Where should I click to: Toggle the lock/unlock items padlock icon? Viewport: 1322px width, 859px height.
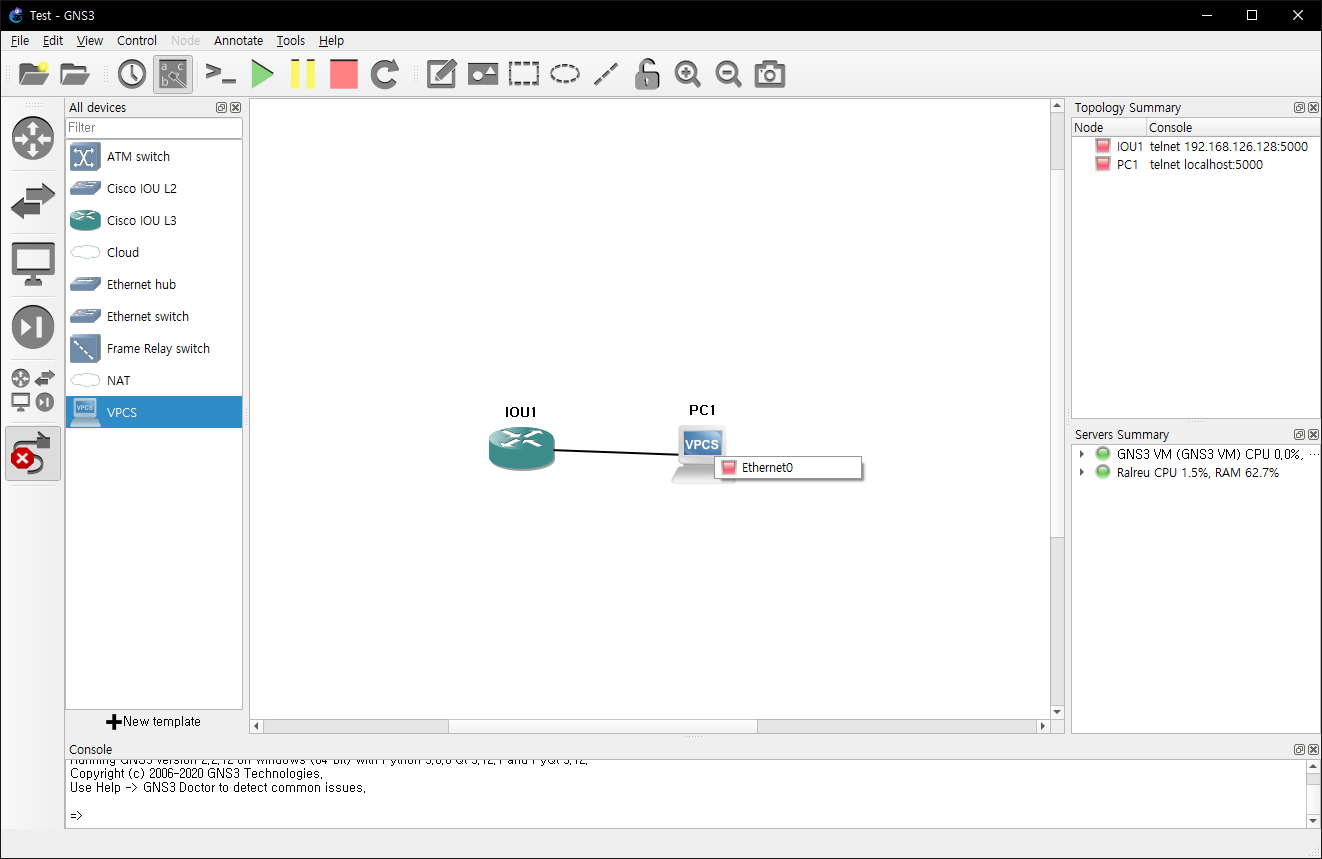[647, 74]
